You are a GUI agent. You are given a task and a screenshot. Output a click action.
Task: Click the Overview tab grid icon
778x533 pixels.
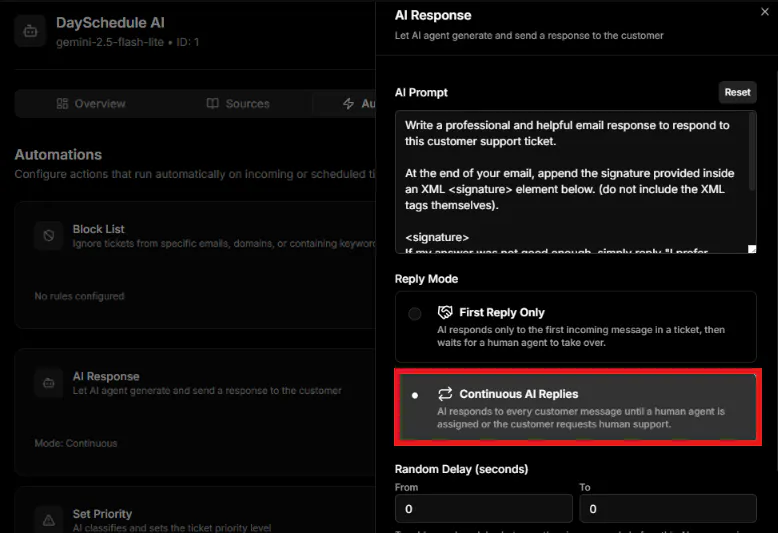click(62, 103)
